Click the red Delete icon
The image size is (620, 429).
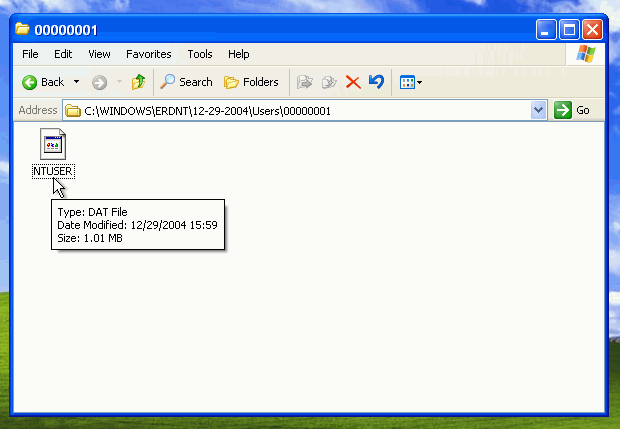(353, 82)
